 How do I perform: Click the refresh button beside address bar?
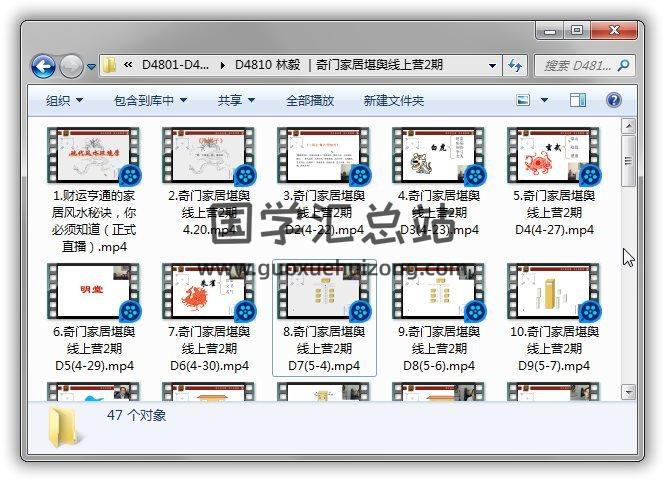pyautogui.click(x=516, y=66)
